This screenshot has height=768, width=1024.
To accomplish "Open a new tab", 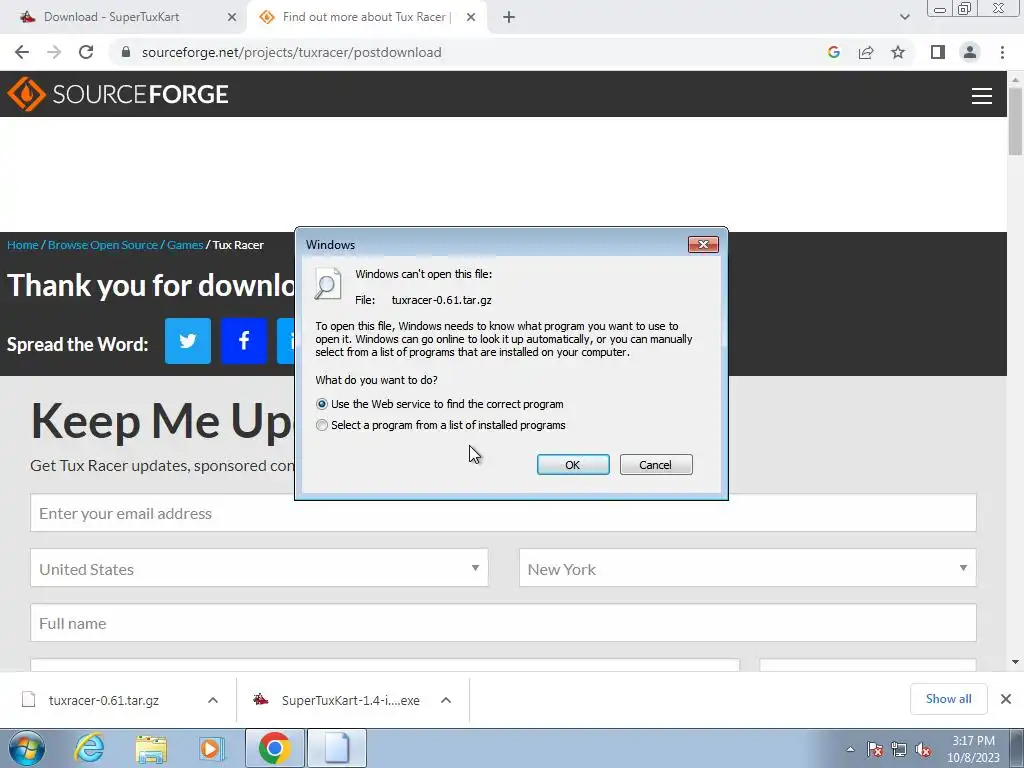I will pos(509,17).
